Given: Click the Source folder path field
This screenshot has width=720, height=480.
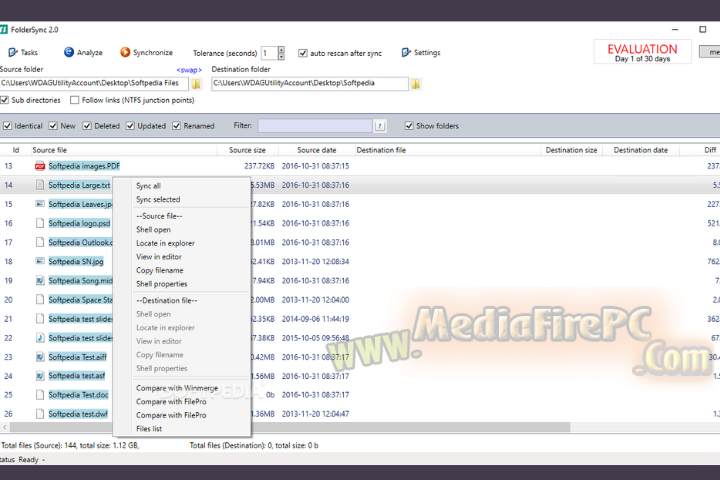Looking at the screenshot, I should click(x=94, y=83).
